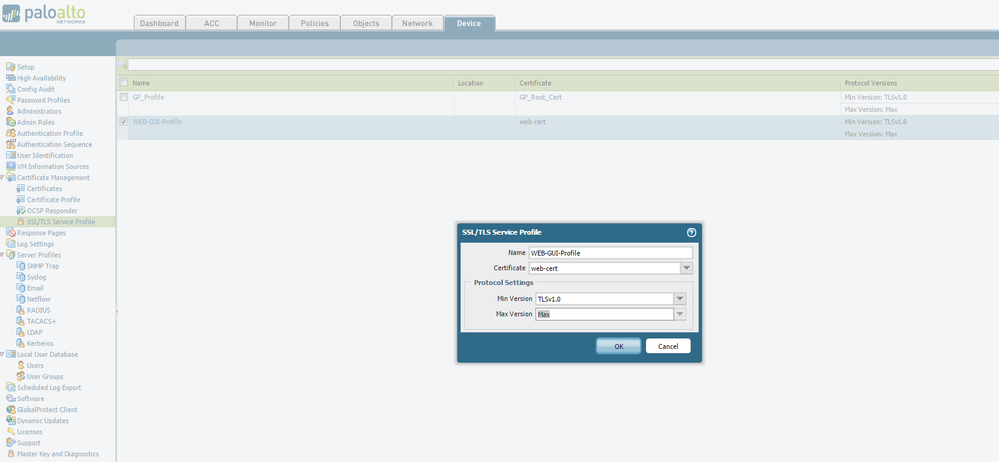Viewport: 999px width, 462px height.
Task: Open the Policies tab
Action: [315, 23]
